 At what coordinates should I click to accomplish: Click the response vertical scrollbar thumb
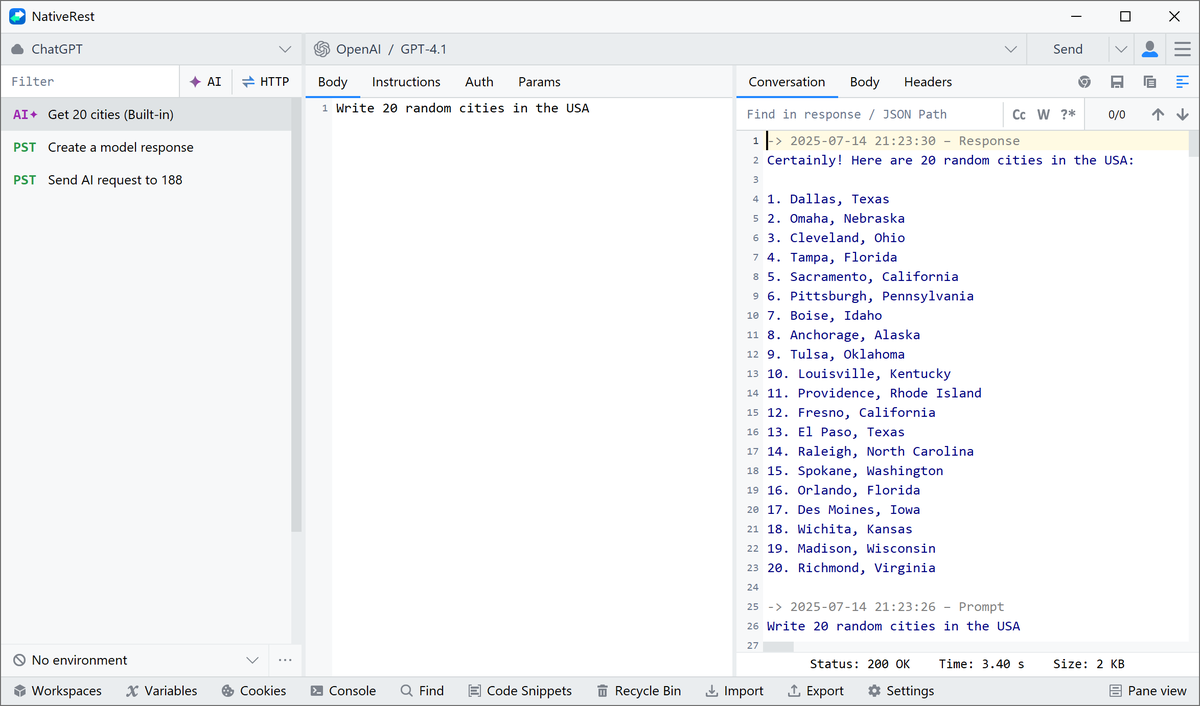tap(1194, 143)
